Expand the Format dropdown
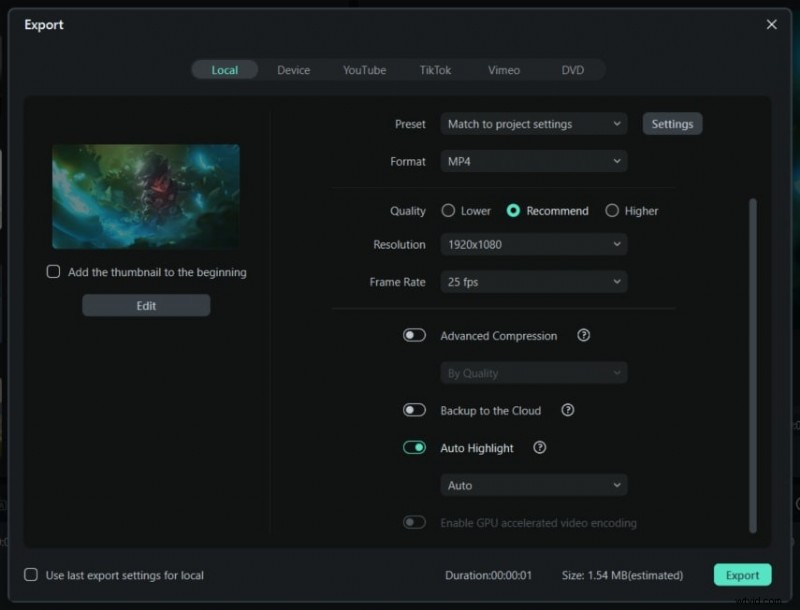The height and width of the screenshot is (610, 800). pyautogui.click(x=533, y=161)
